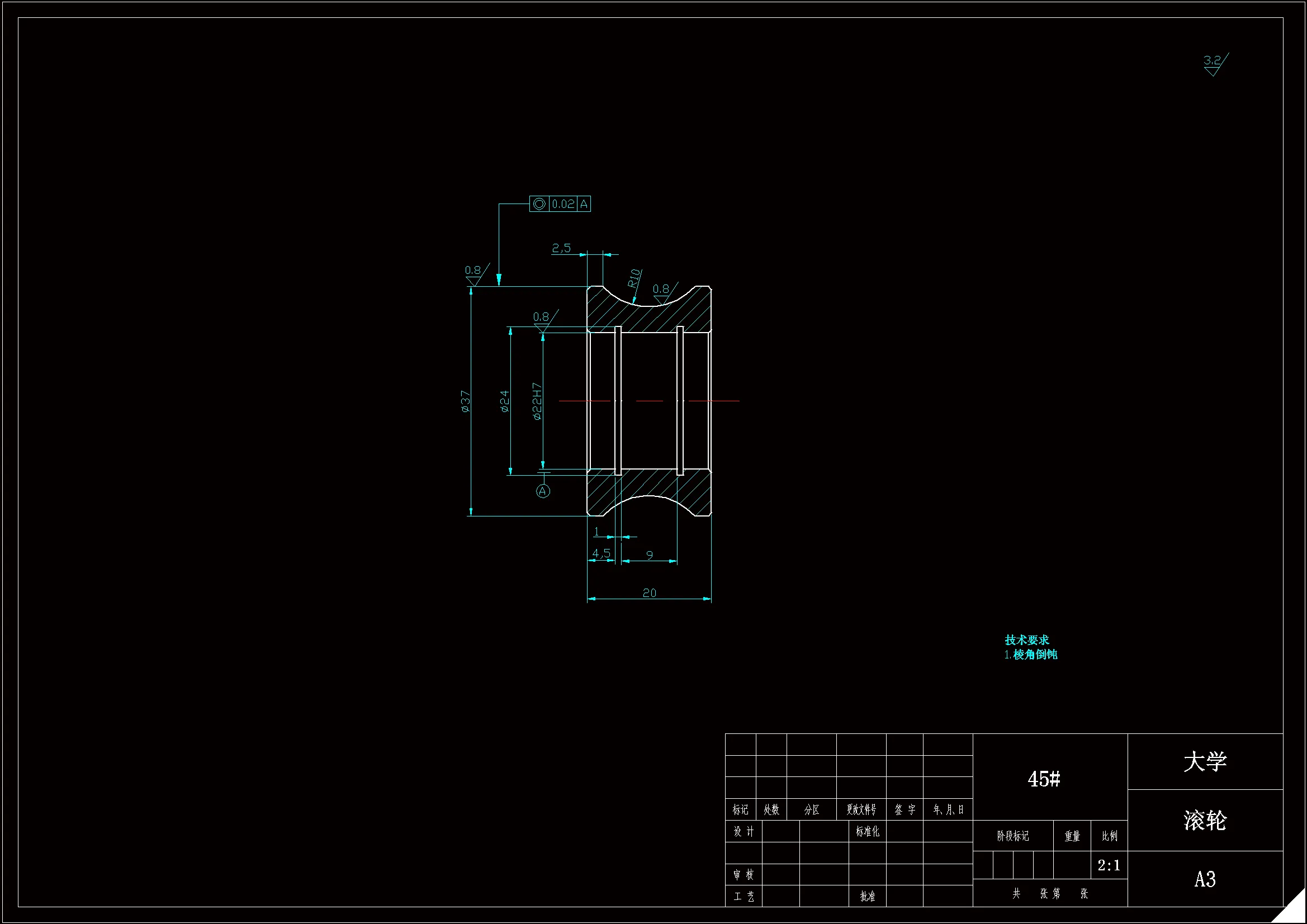Select the 滚轮 part name cell
Image resolution: width=1307 pixels, height=924 pixels.
tap(1205, 821)
